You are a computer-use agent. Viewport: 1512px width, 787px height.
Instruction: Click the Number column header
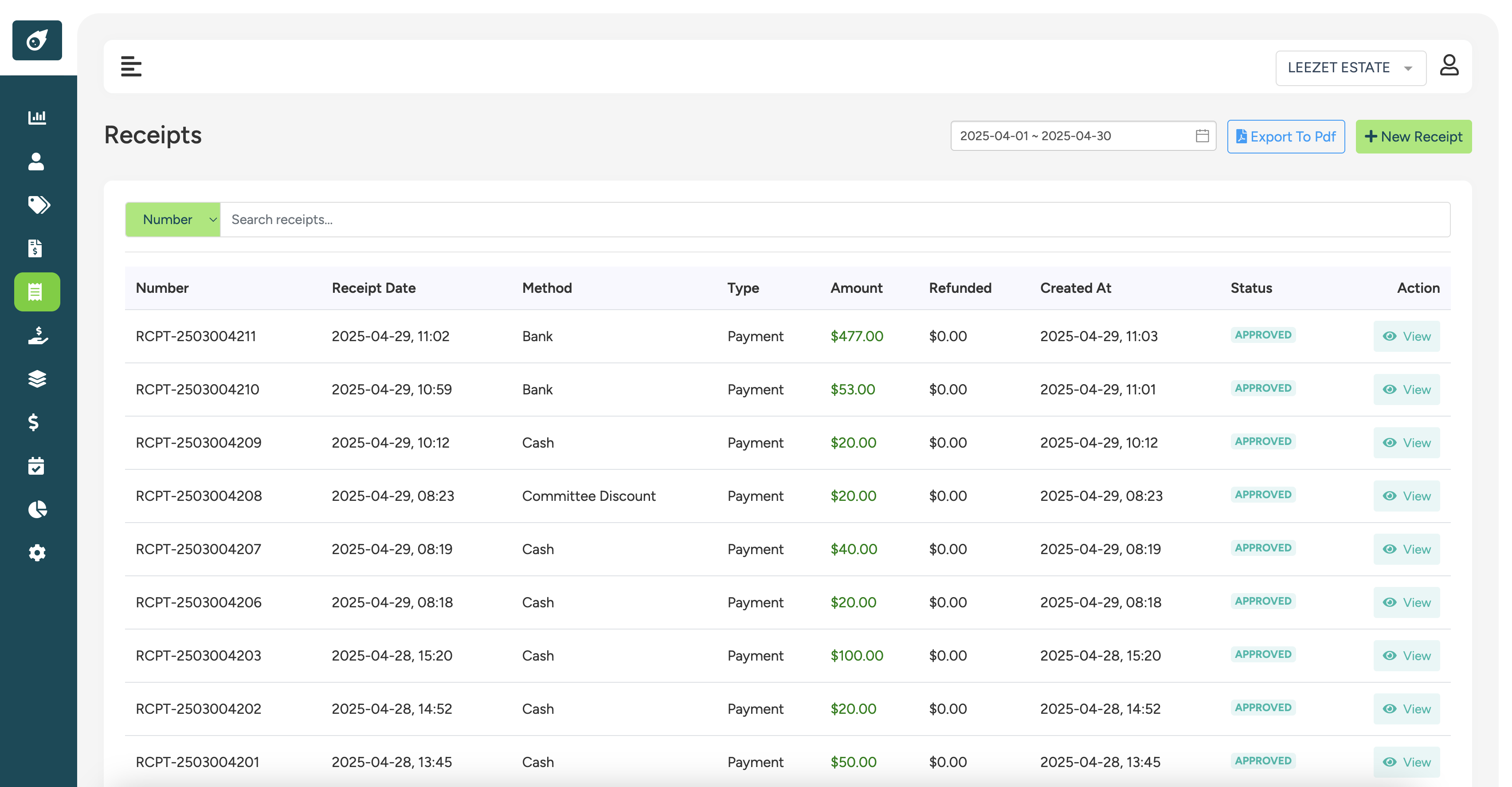[162, 288]
